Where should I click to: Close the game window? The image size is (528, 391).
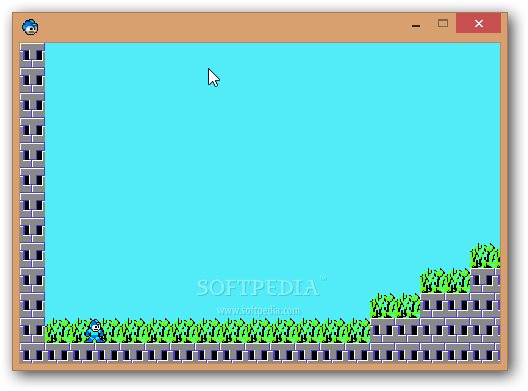478,23
